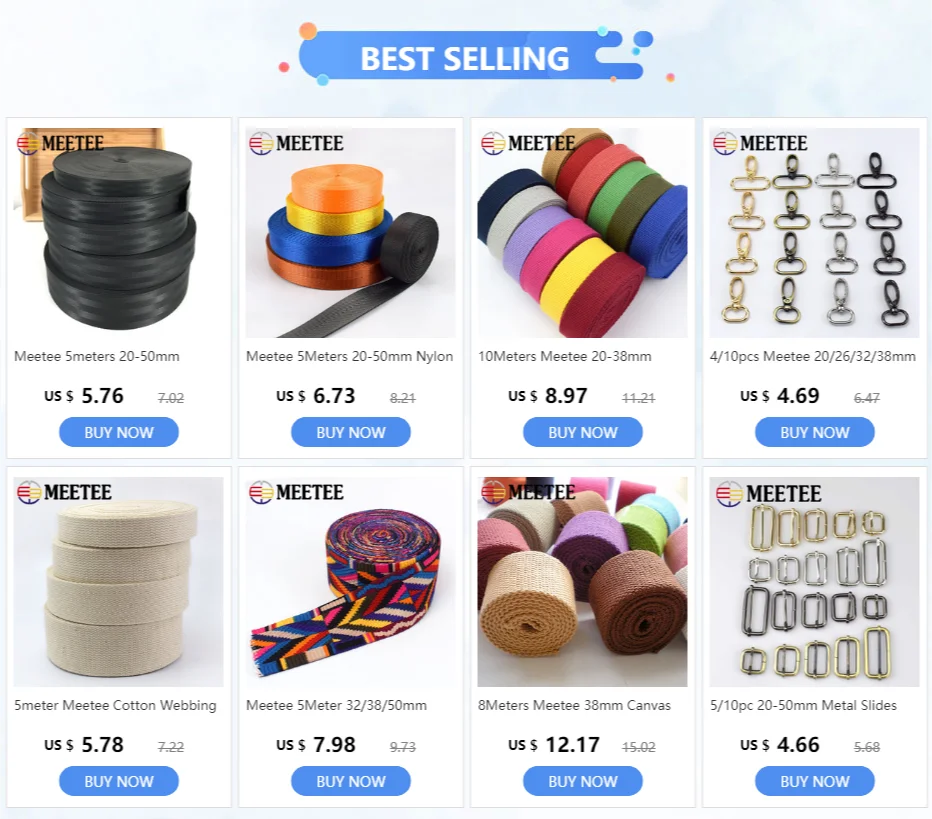Viewport: 932px width, 819px height.
Task: Open '5meter Meetee Cotton Webbing' title link
Action: (x=115, y=705)
